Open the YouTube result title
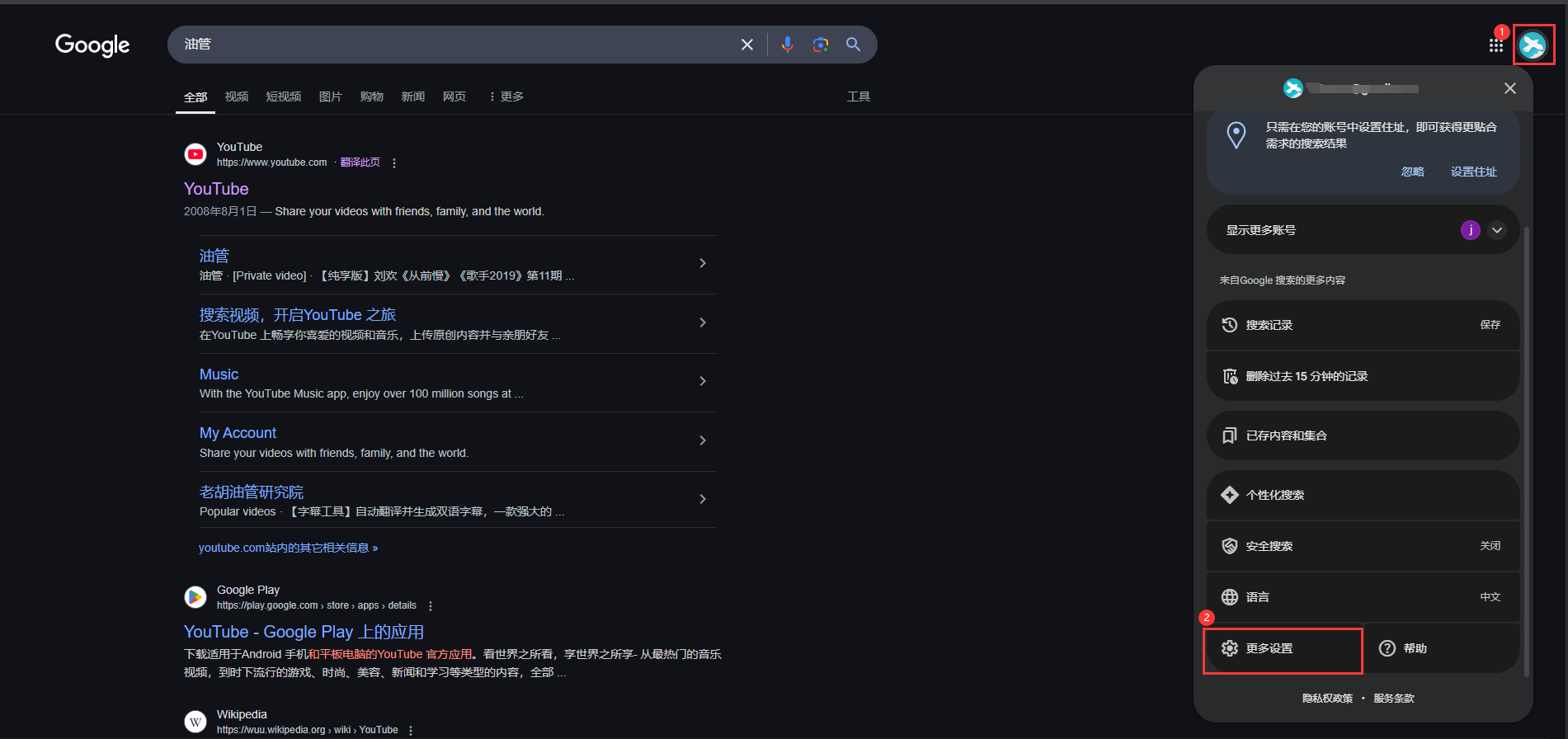Viewport: 1568px width, 739px height. 216,189
